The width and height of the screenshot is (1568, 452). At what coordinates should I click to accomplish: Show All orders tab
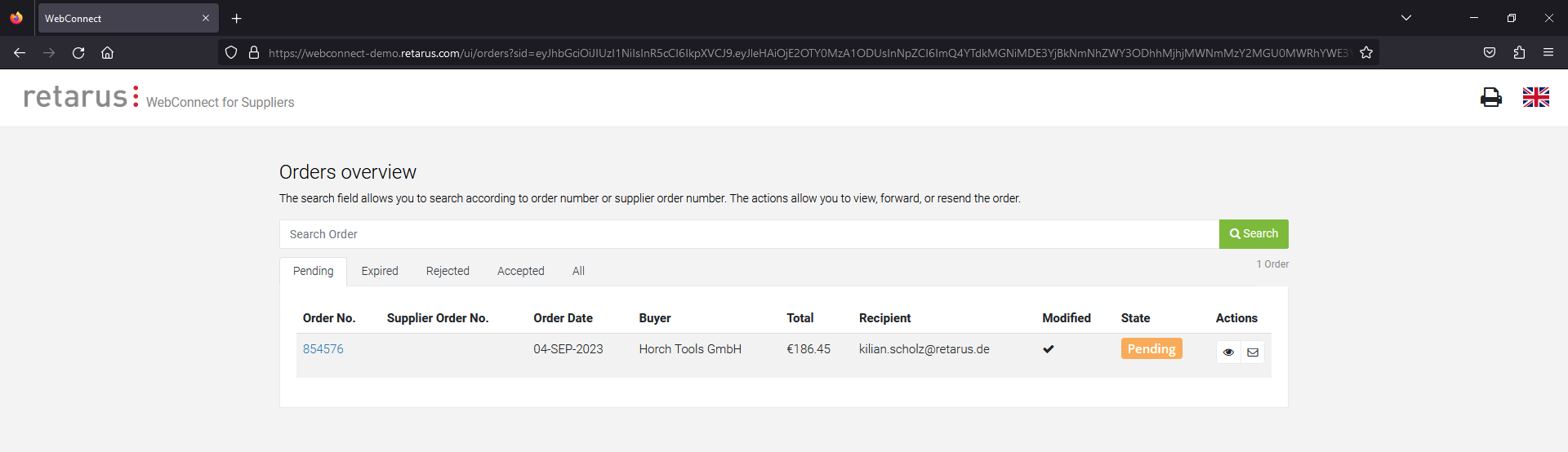coord(578,271)
